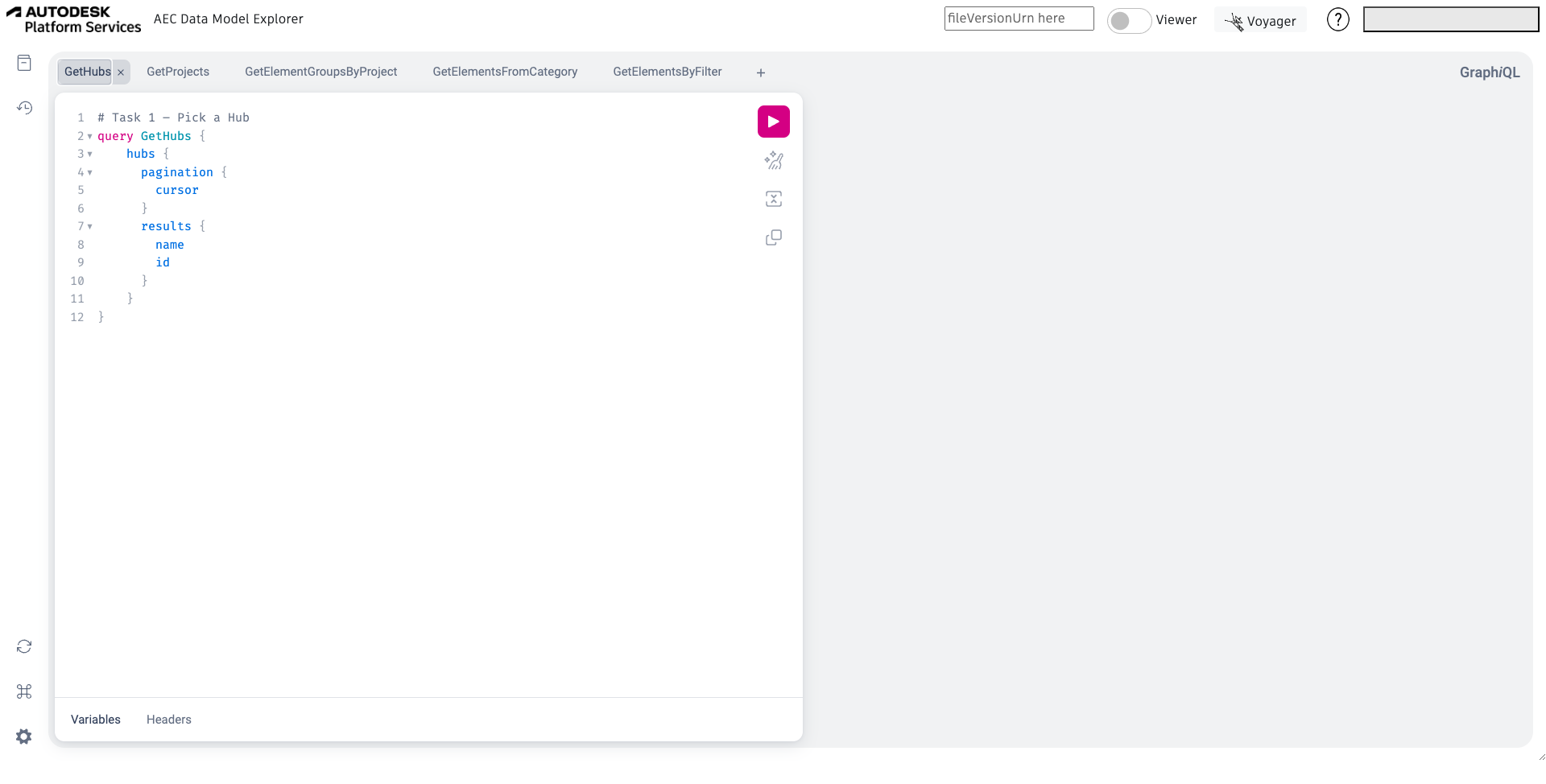
Task: Copy the query using the copy icon
Action: (773, 237)
